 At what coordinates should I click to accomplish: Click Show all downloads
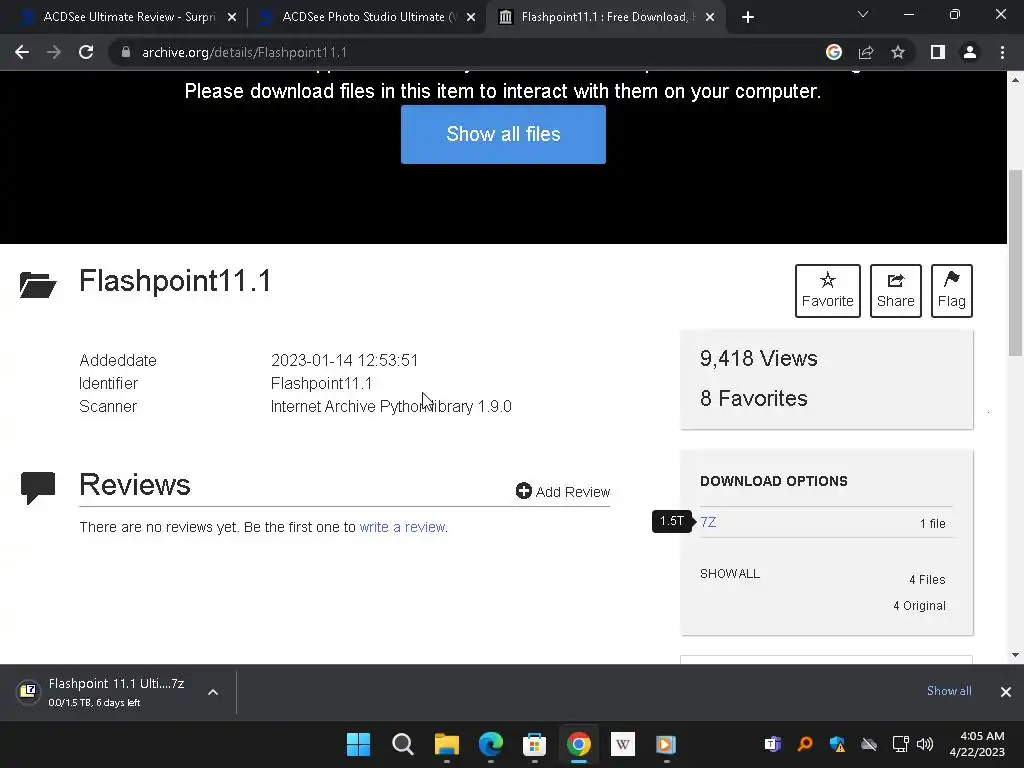[x=949, y=691]
